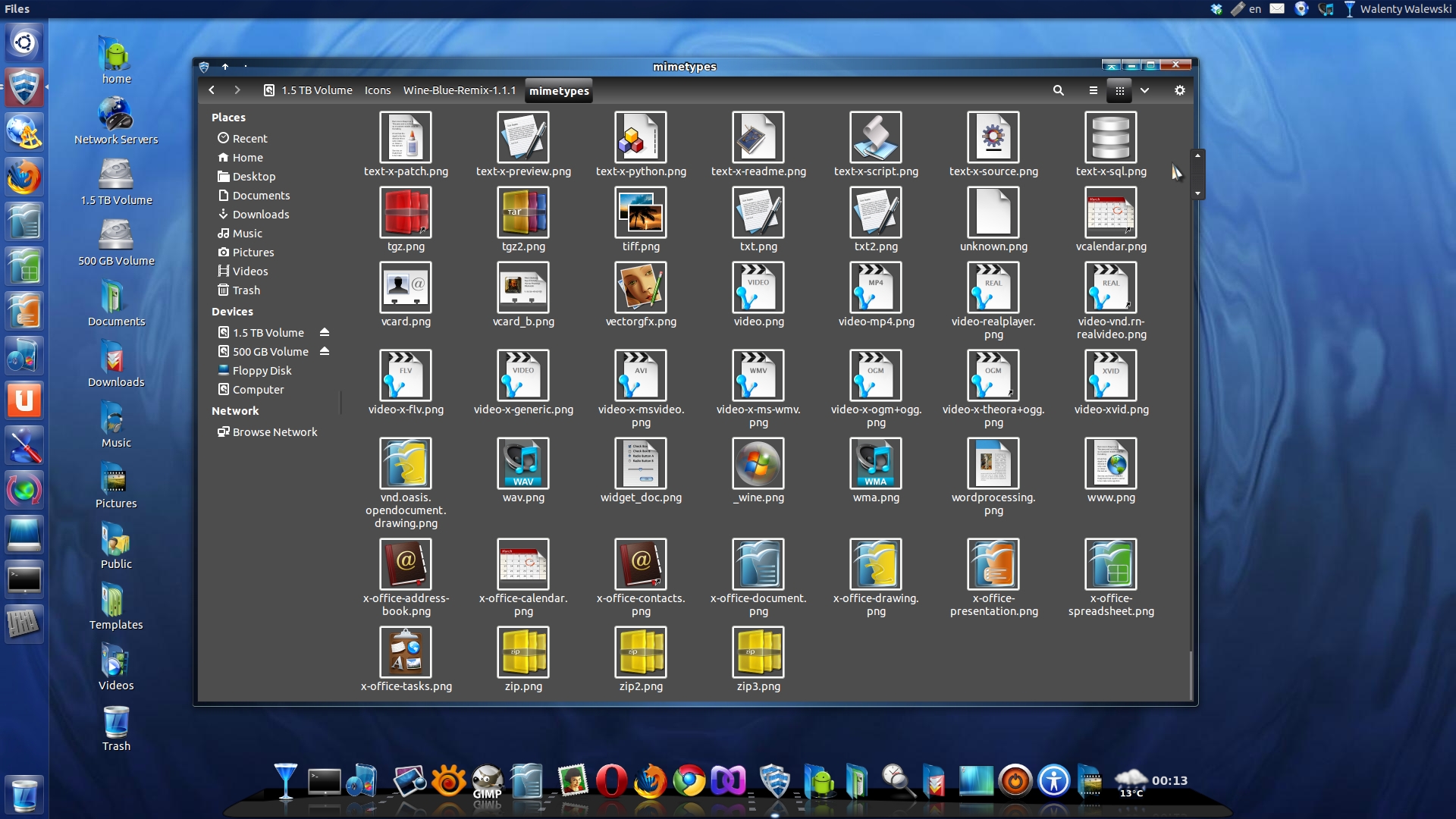Screen dimensions: 1456x819
Task: Select x-office-tasks.png file
Action: pyautogui.click(x=406, y=660)
